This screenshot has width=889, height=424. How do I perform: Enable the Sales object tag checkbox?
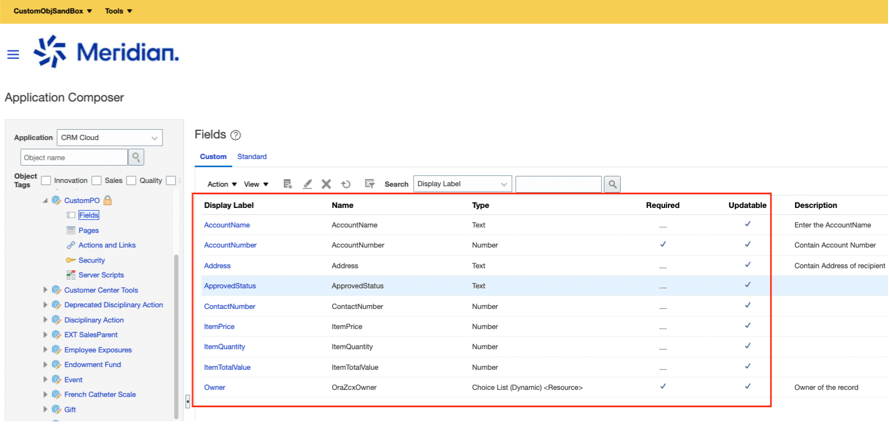click(x=96, y=181)
